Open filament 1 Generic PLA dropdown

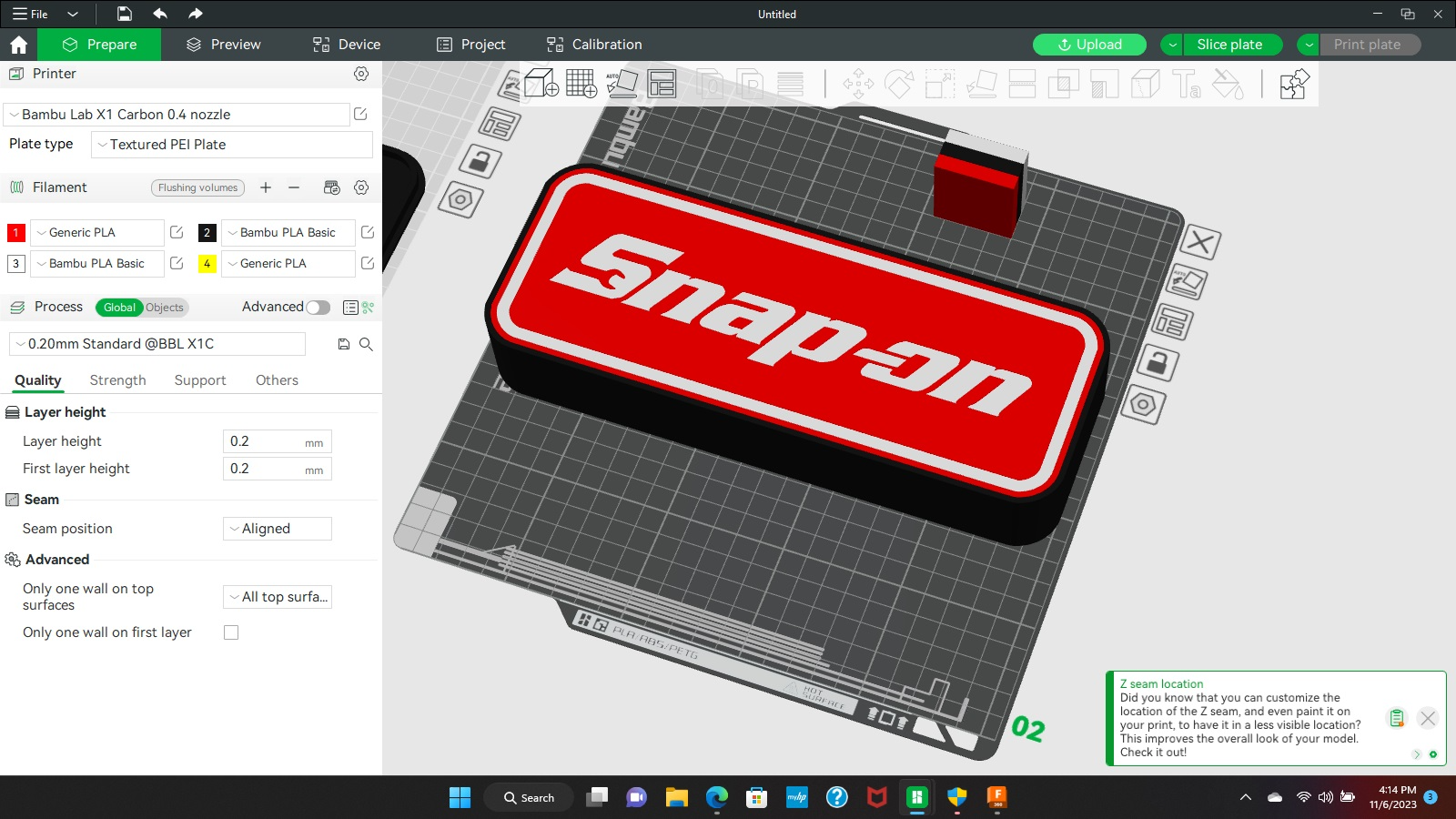click(x=97, y=233)
